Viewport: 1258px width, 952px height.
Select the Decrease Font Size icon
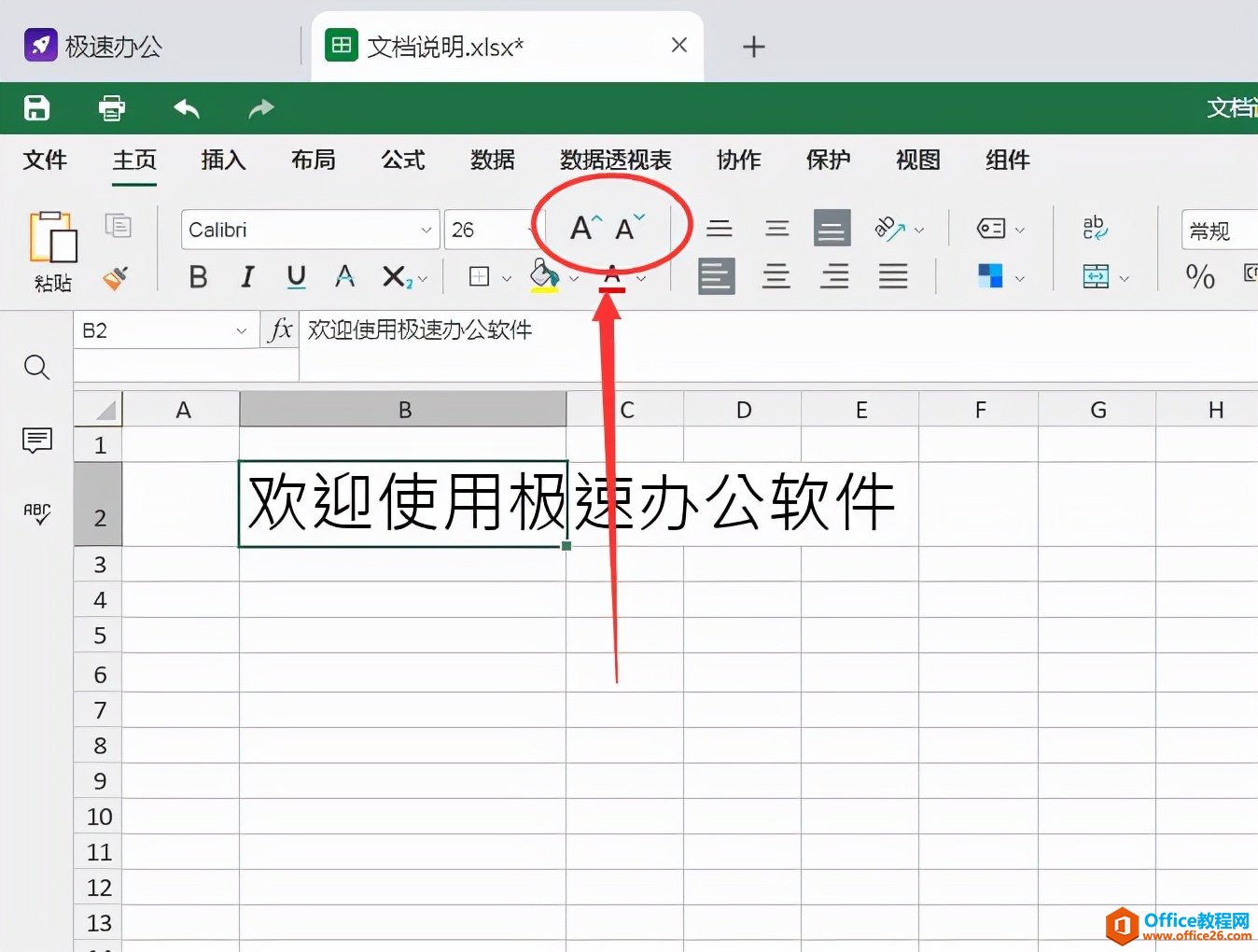[625, 227]
